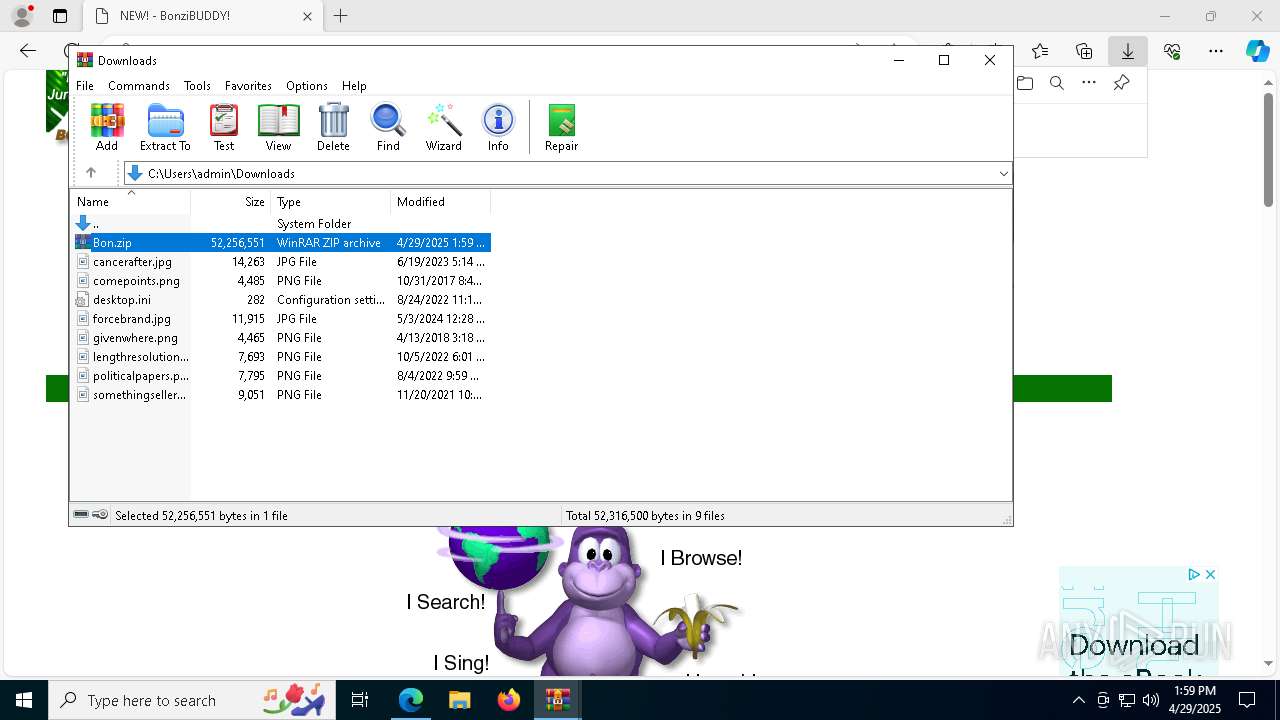
Task: Click the Repair archive icon
Action: tap(561, 127)
